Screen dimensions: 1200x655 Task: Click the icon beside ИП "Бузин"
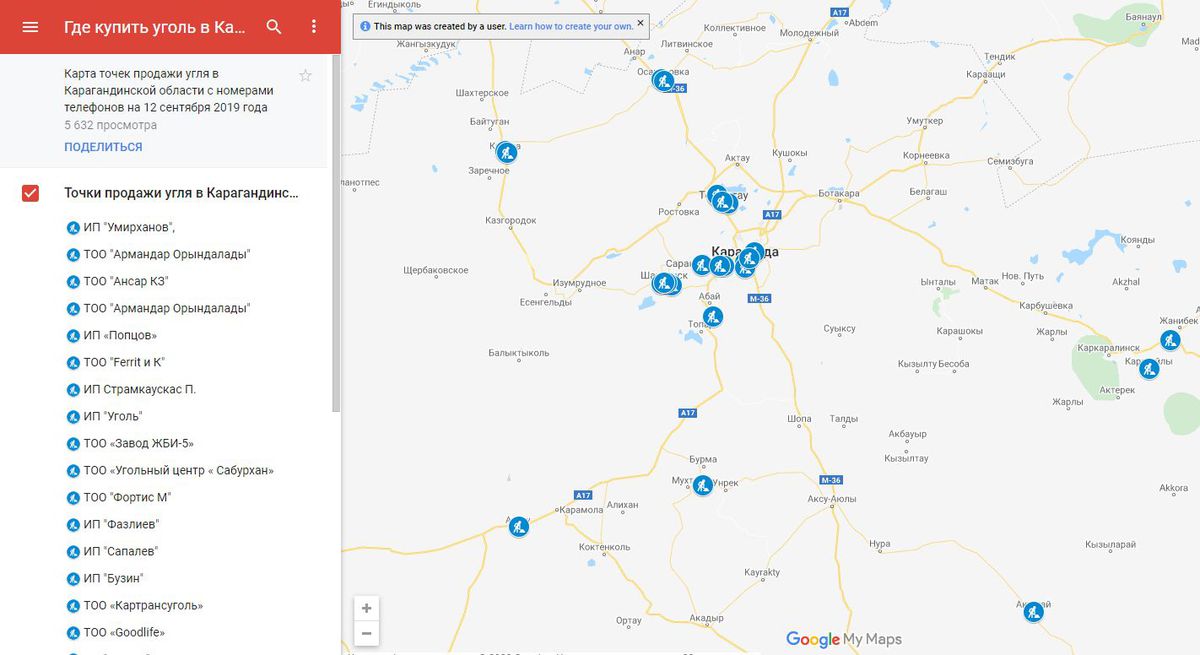tap(73, 578)
